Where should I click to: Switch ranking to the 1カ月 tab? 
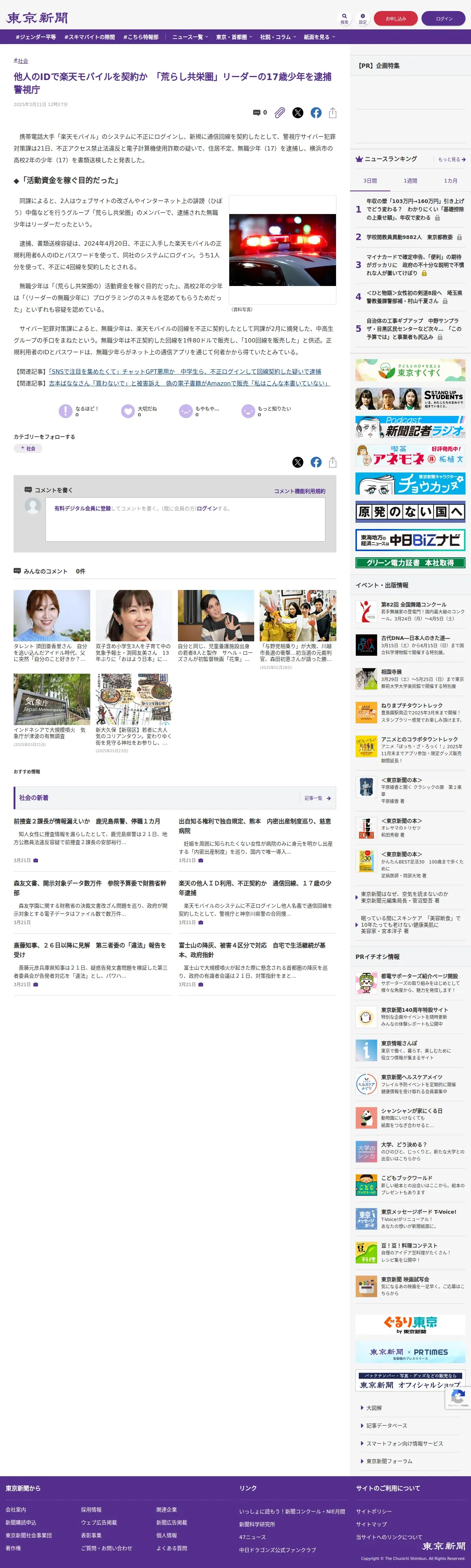450,181
